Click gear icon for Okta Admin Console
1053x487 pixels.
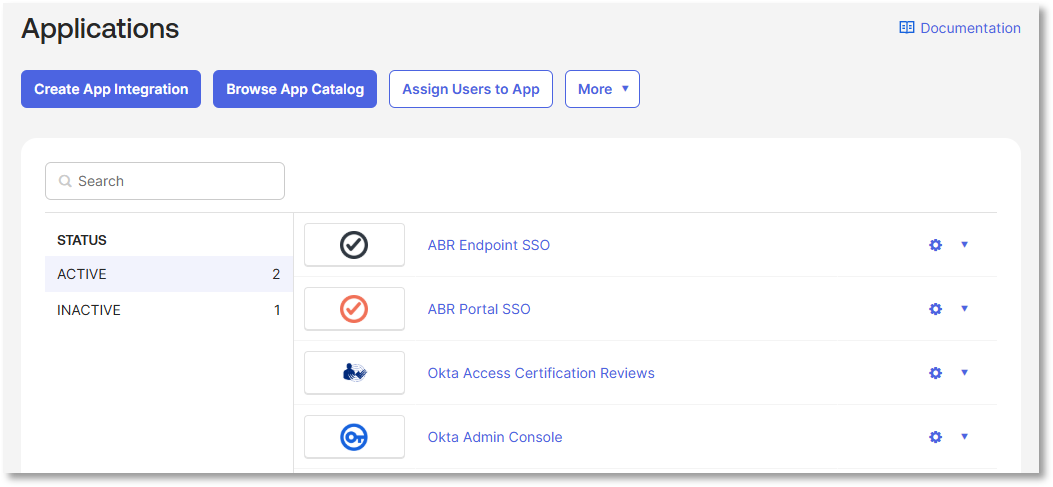(x=935, y=437)
